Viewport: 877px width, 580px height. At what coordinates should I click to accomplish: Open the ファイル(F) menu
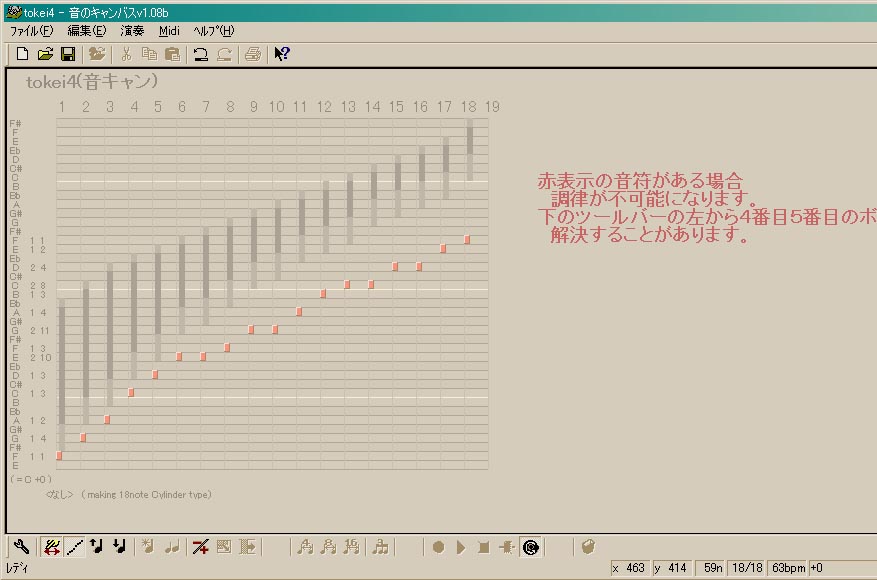point(31,31)
